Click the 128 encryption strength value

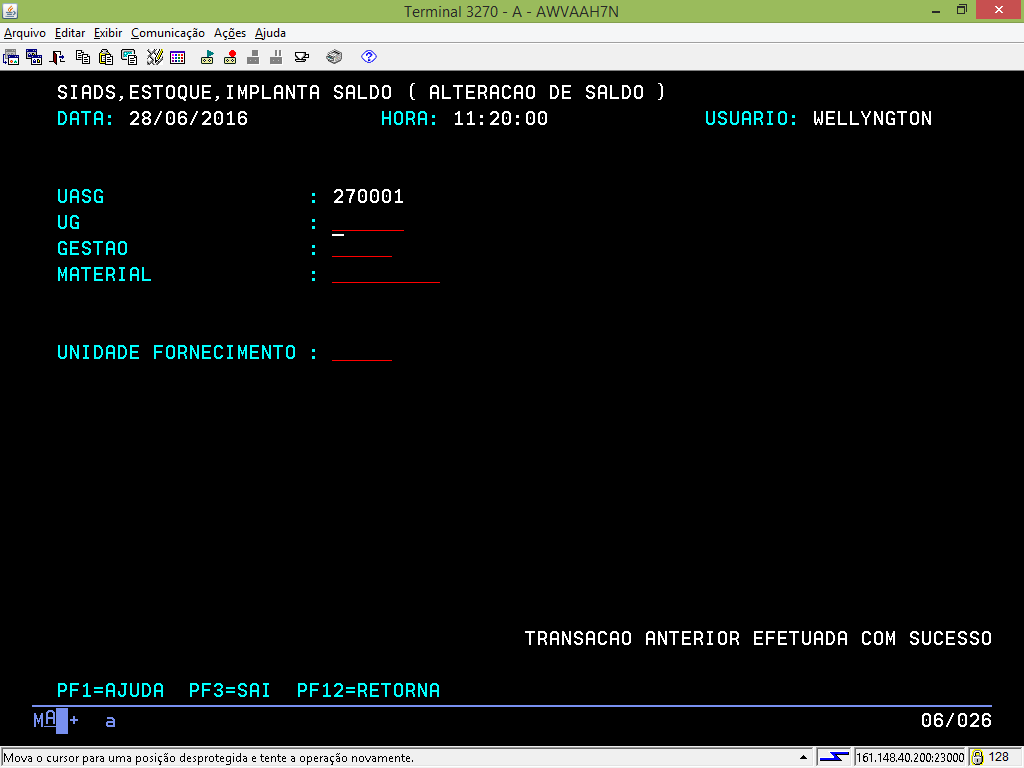999,757
